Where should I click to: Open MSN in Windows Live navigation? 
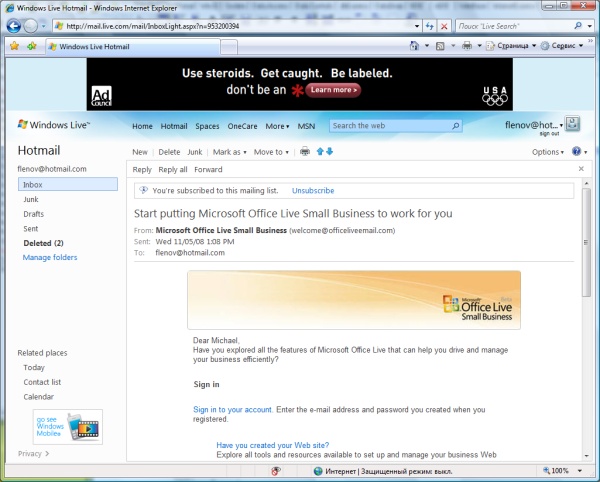[x=306, y=126]
